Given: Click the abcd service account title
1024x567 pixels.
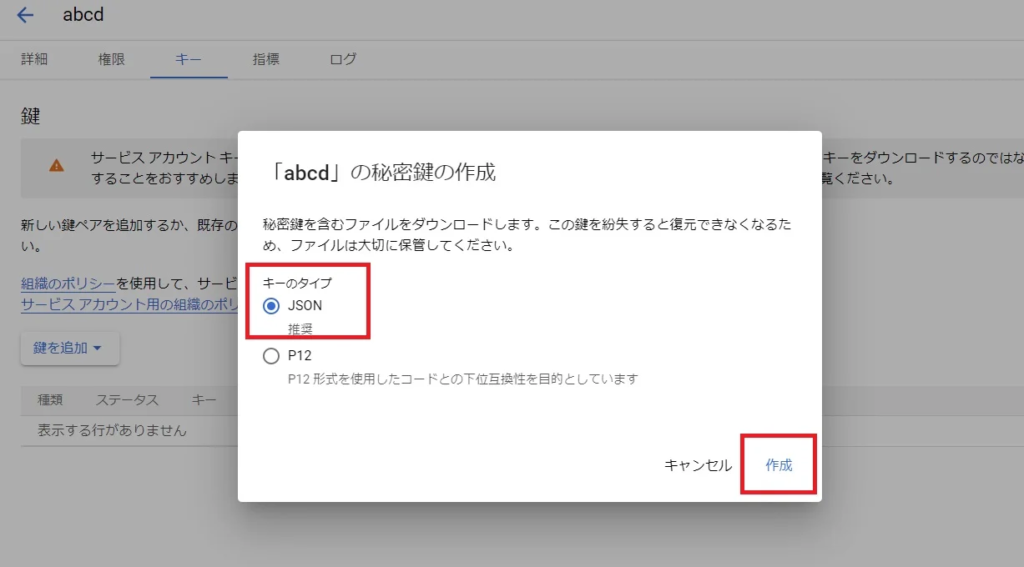Looking at the screenshot, I should [x=83, y=15].
